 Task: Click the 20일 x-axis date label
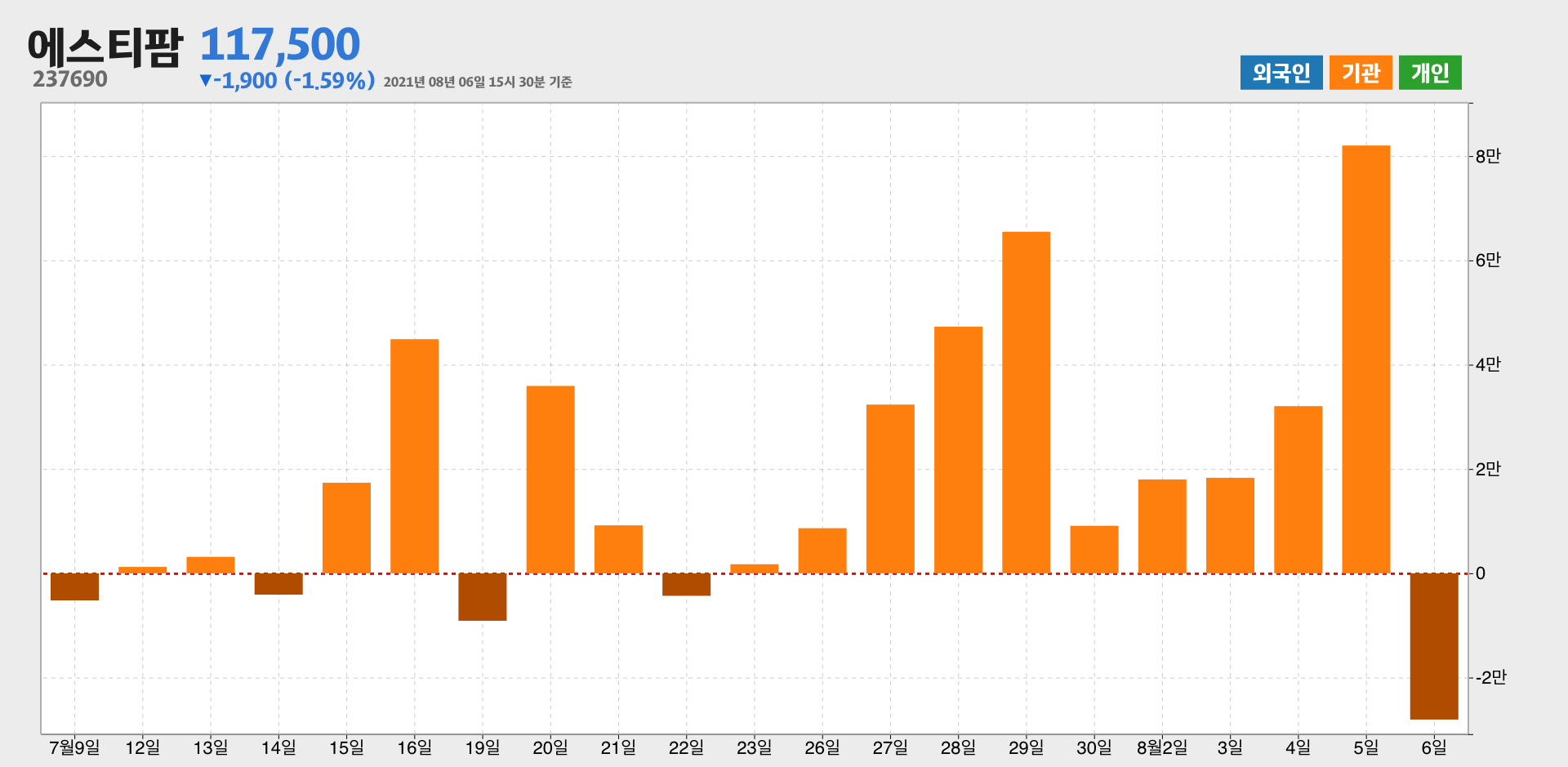tap(550, 747)
